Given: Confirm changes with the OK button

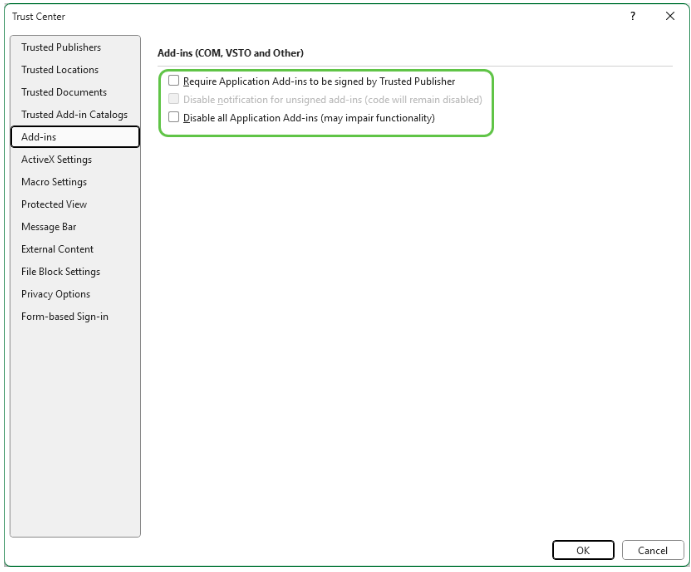Looking at the screenshot, I should 582,550.
